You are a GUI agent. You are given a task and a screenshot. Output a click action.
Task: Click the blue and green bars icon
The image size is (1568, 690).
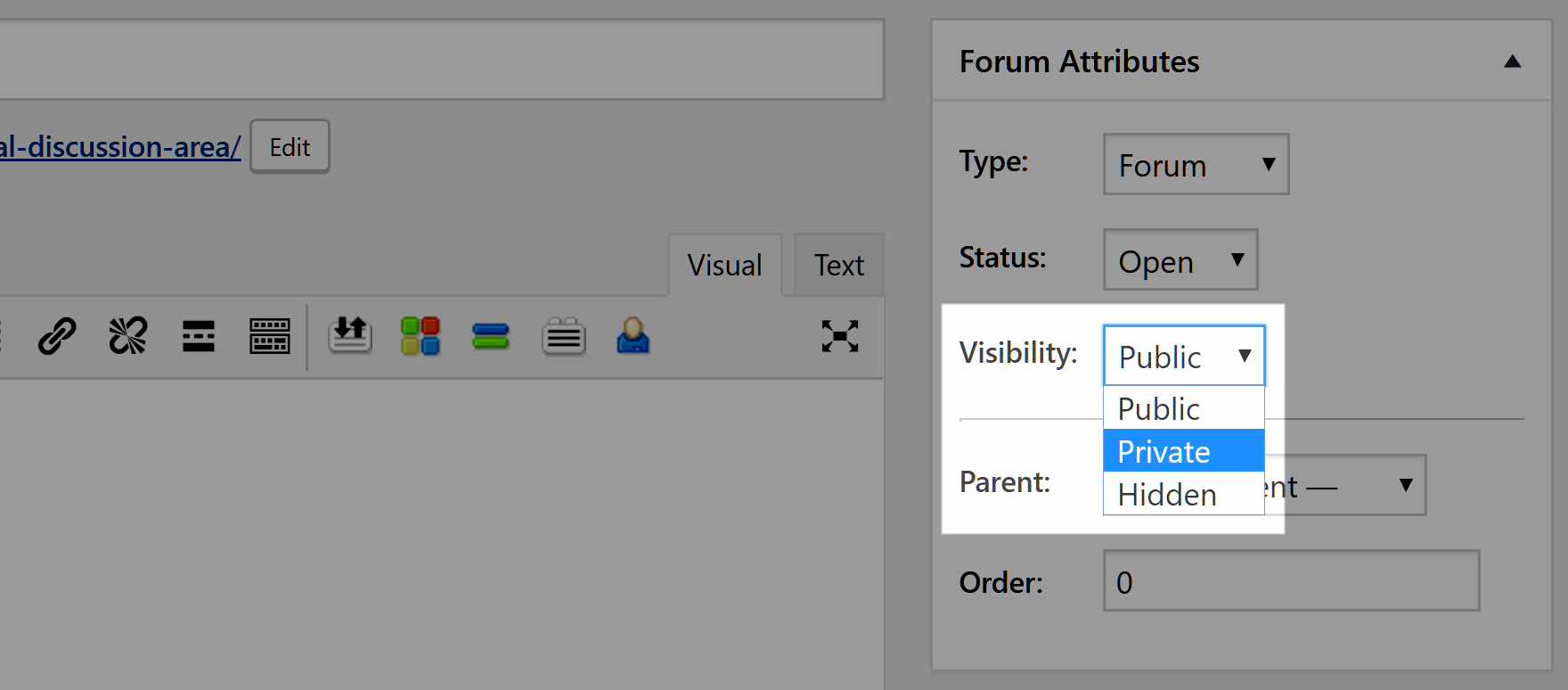[x=491, y=336]
